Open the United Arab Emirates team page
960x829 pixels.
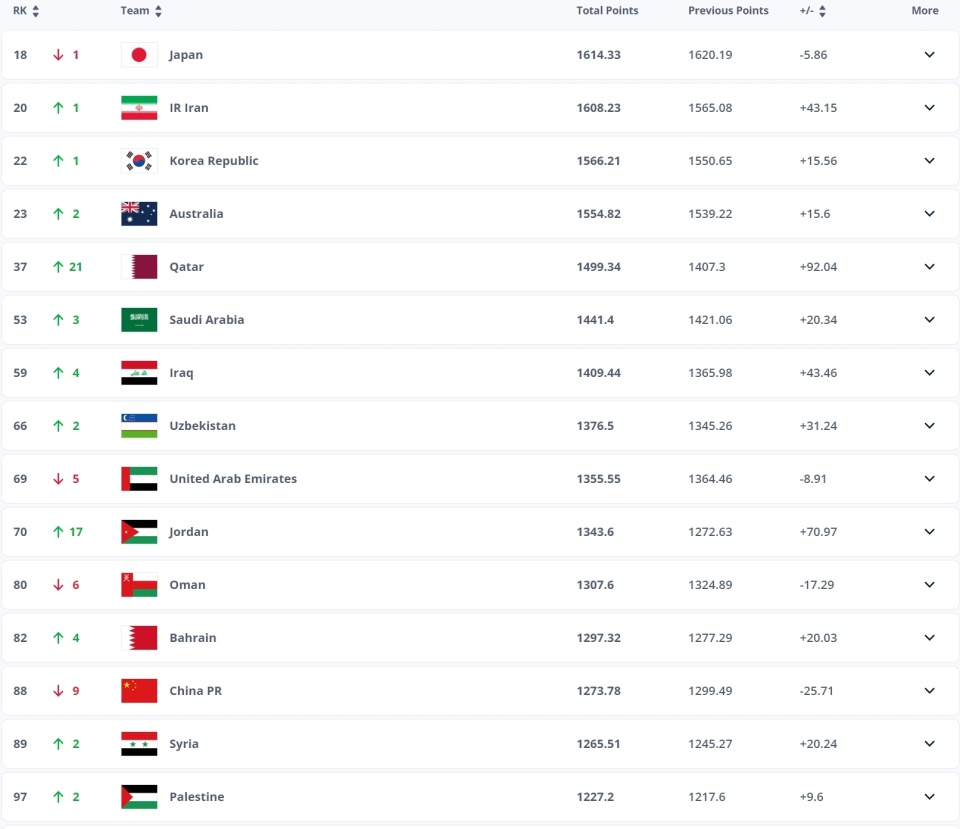pos(233,478)
